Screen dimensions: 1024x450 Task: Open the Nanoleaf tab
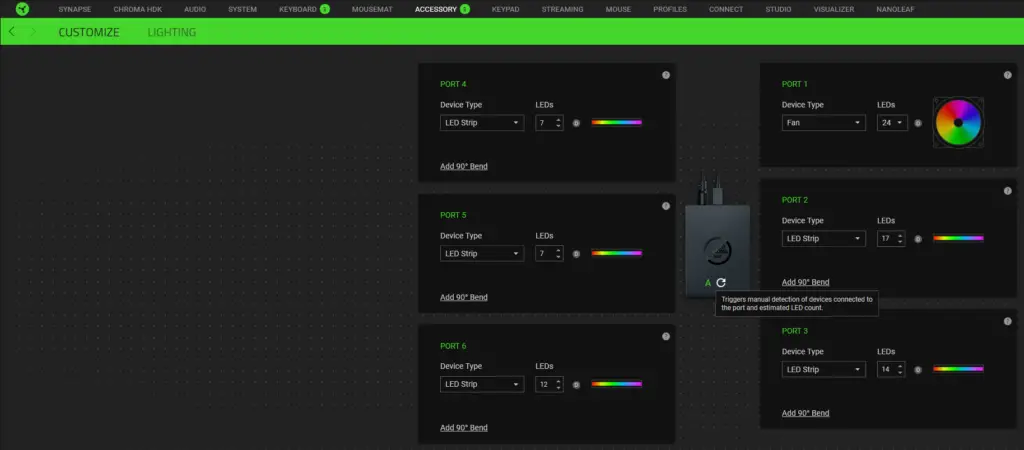tap(895, 9)
